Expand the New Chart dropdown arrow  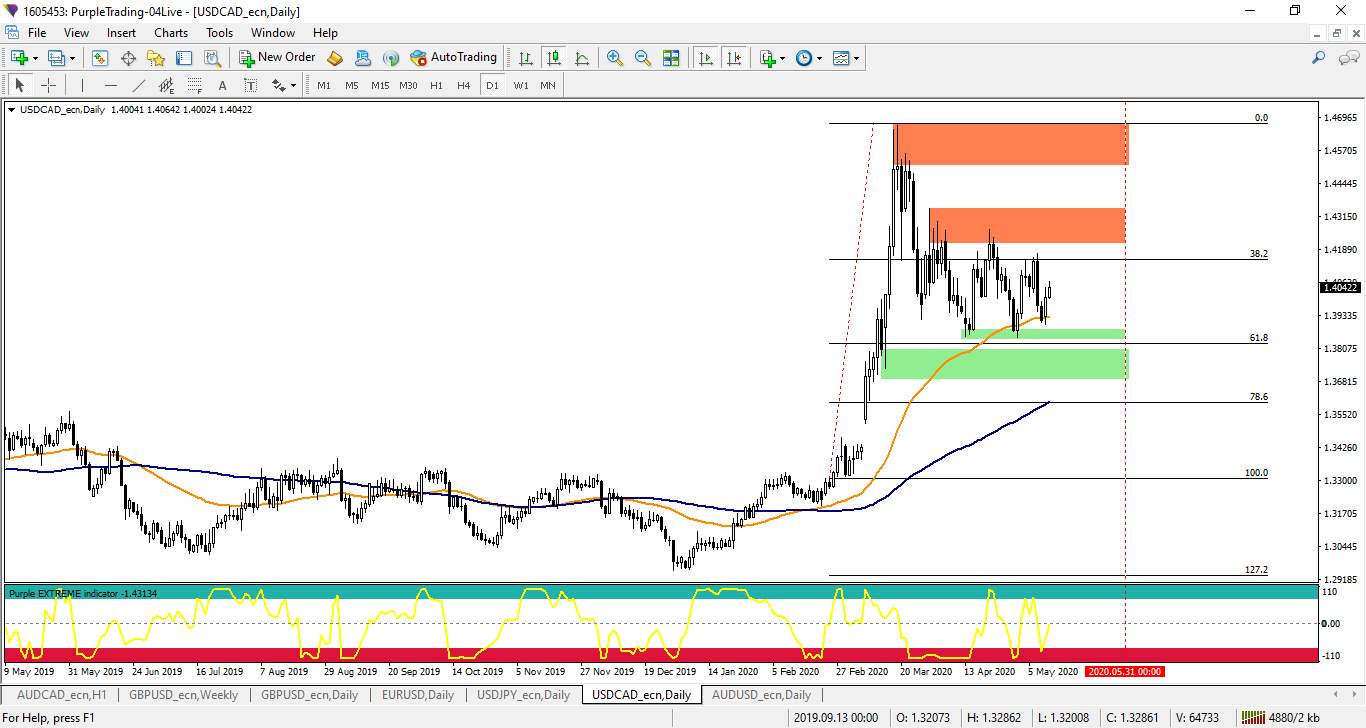pyautogui.click(x=35, y=58)
